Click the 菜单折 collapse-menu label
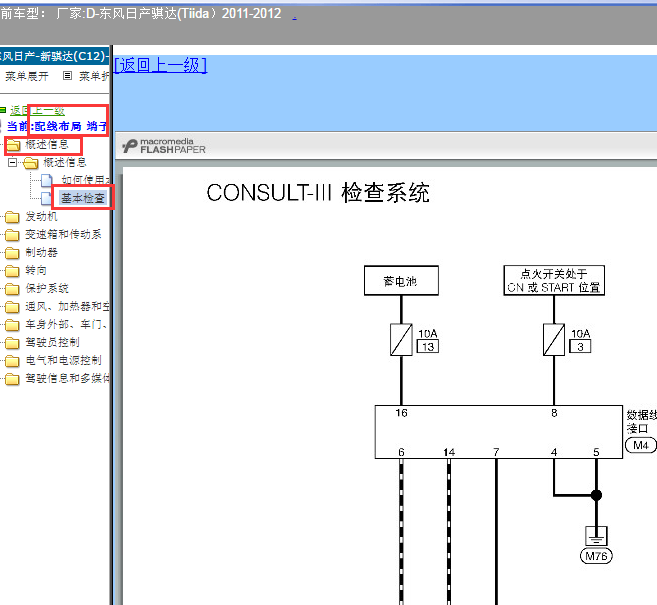 point(94,76)
